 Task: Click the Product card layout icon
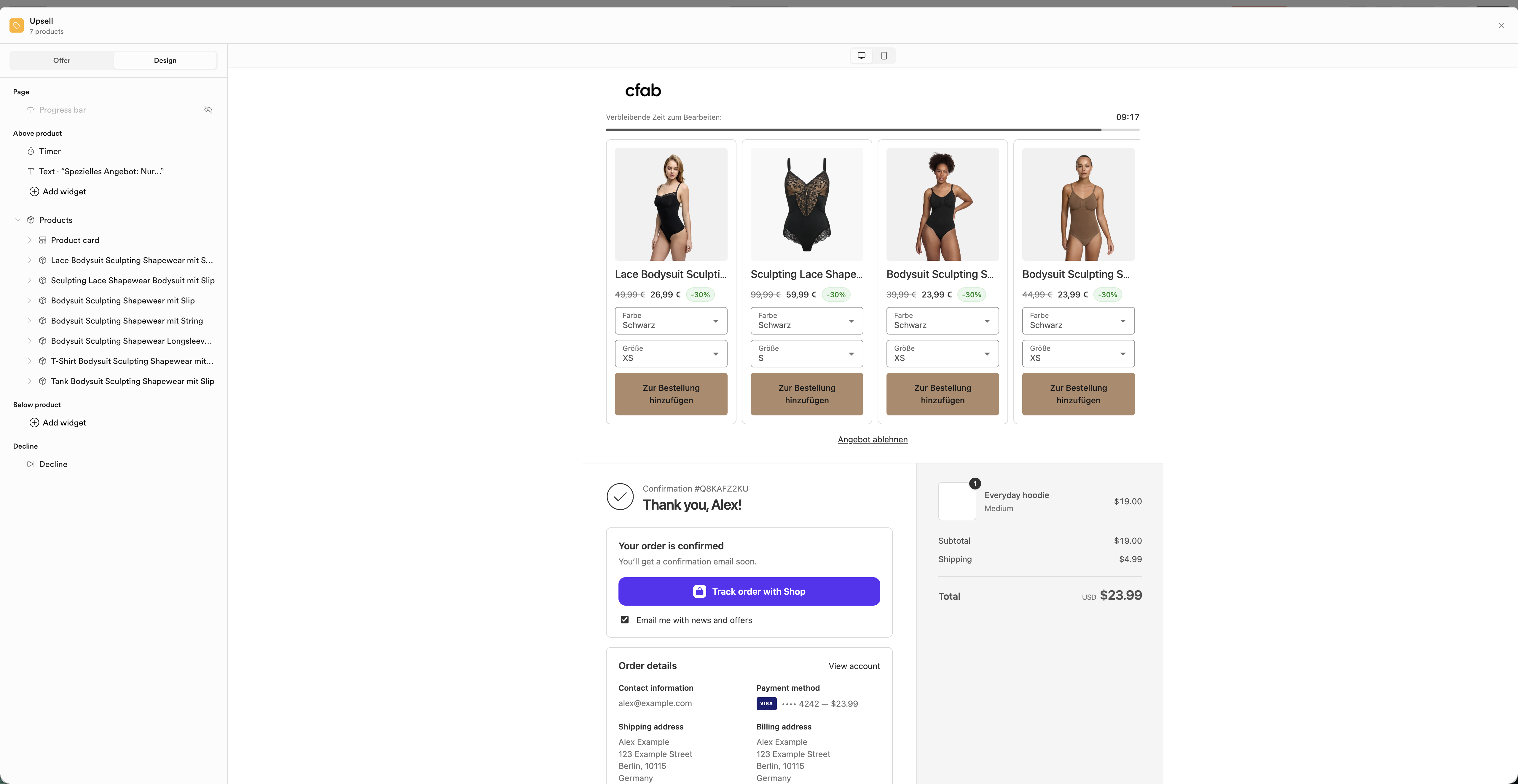click(42, 240)
